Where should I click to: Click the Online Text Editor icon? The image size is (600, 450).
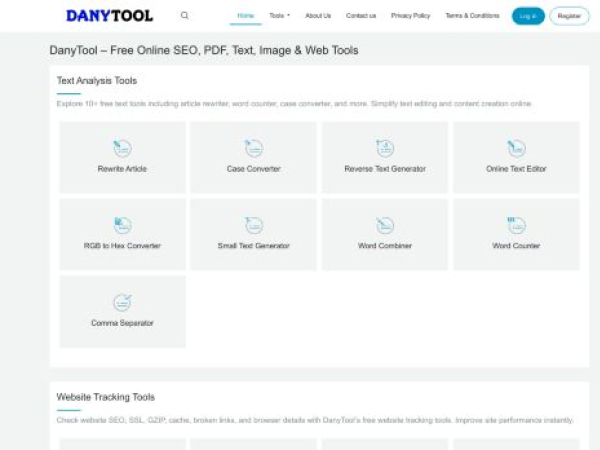[x=516, y=148]
